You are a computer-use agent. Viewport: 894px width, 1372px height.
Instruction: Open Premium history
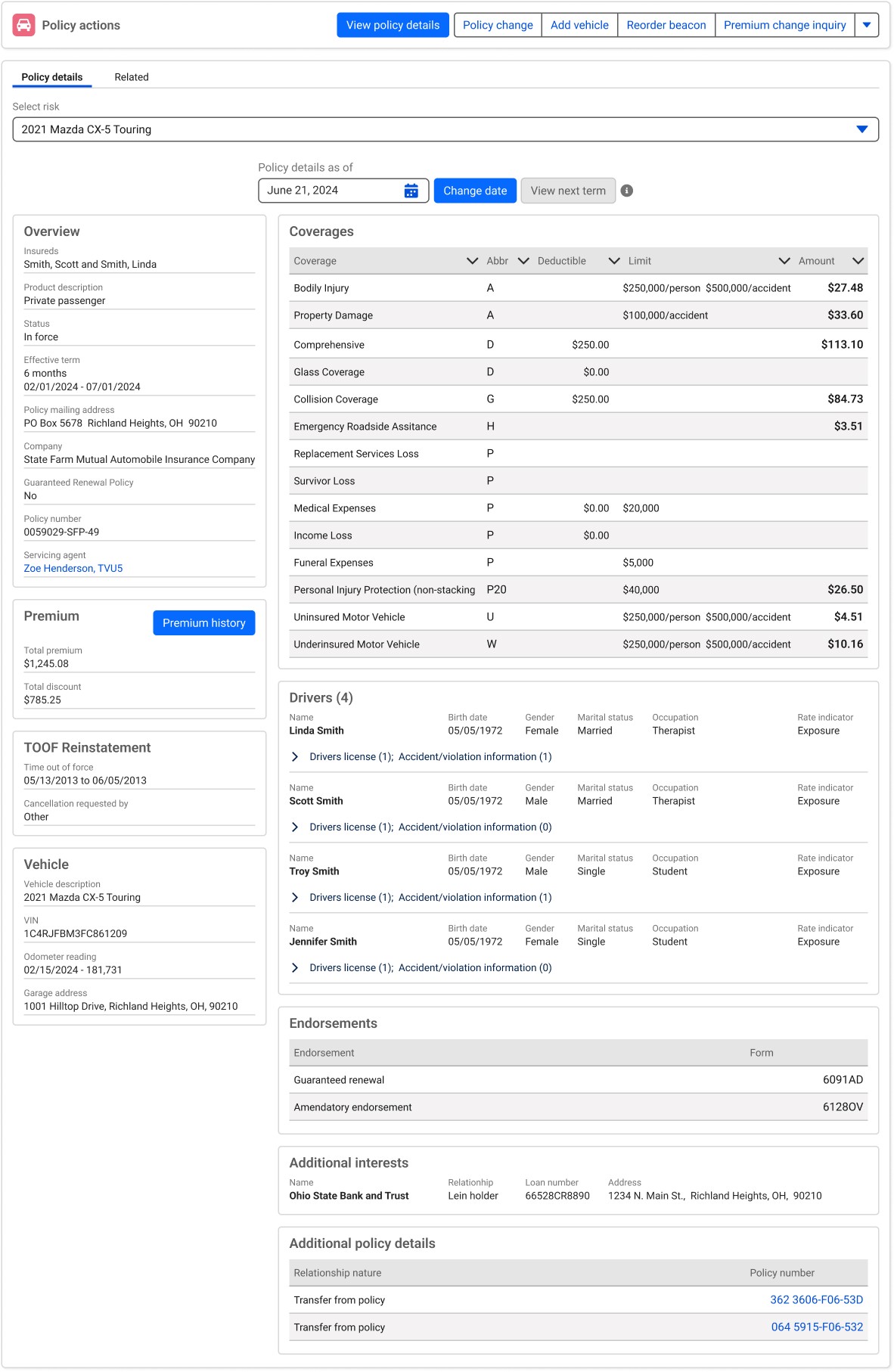tap(204, 623)
